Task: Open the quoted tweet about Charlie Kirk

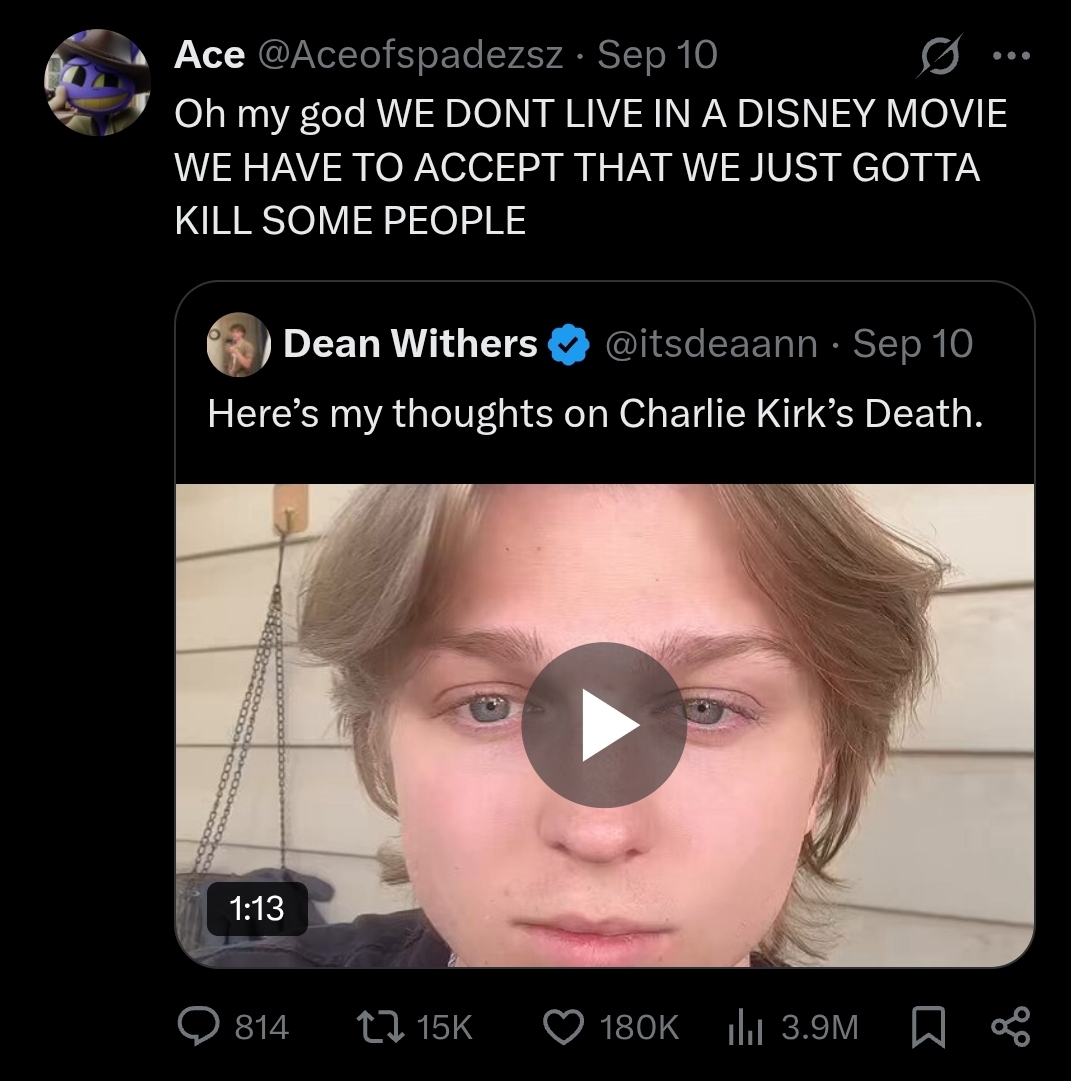Action: click(x=595, y=413)
